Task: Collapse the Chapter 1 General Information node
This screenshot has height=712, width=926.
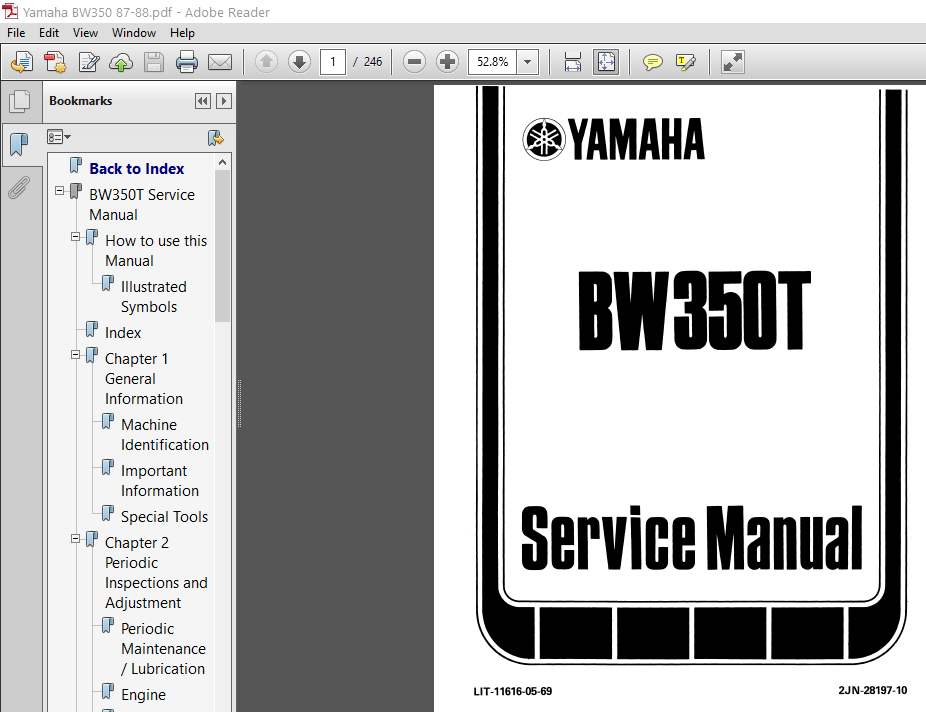Action: click(x=76, y=355)
